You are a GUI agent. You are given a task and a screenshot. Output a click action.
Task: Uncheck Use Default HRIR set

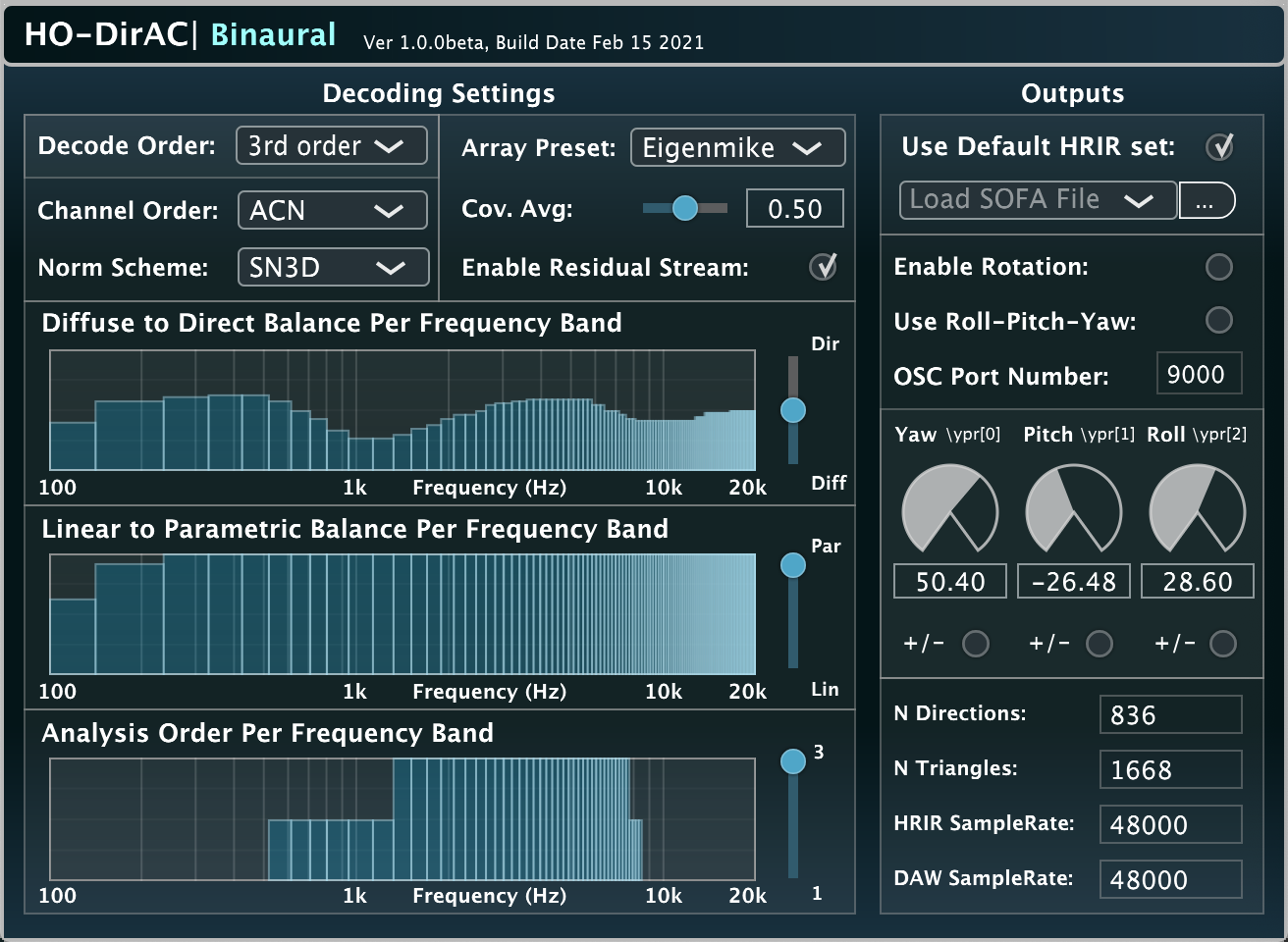pyautogui.click(x=1219, y=147)
